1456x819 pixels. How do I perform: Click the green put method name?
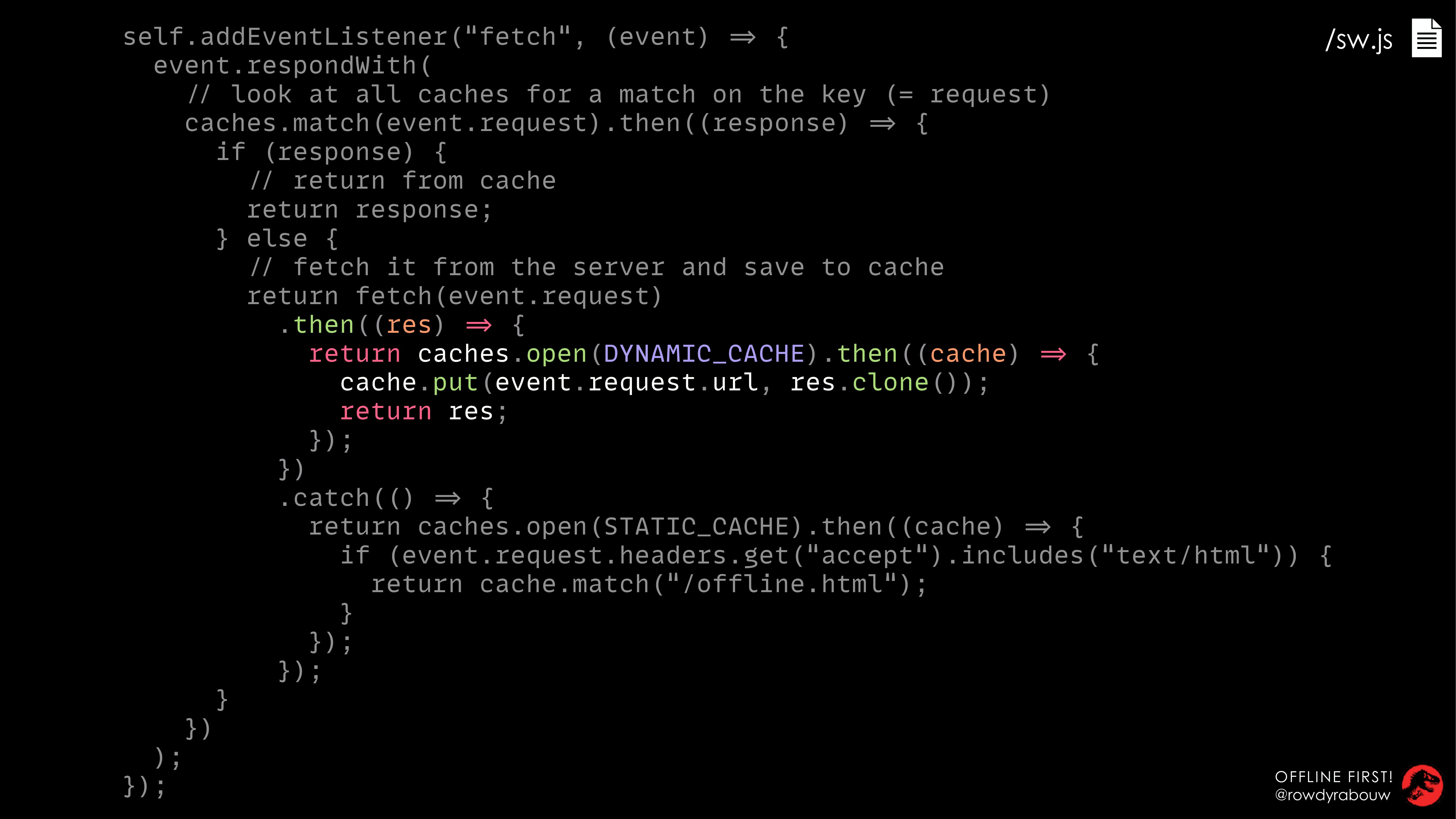pyautogui.click(x=456, y=383)
